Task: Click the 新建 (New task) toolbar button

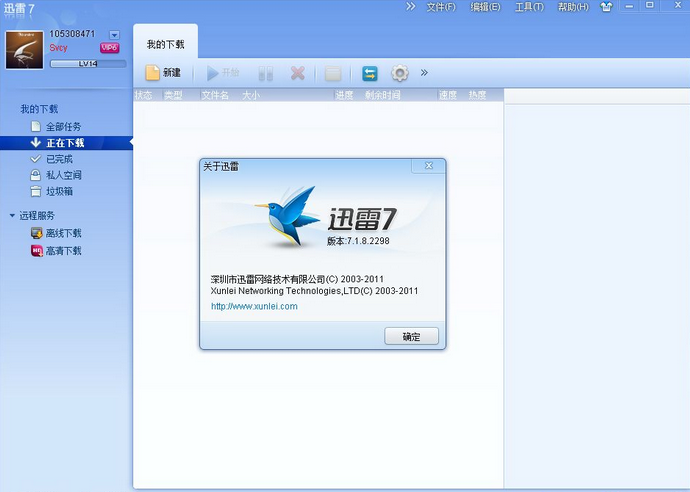Action: (x=163, y=73)
